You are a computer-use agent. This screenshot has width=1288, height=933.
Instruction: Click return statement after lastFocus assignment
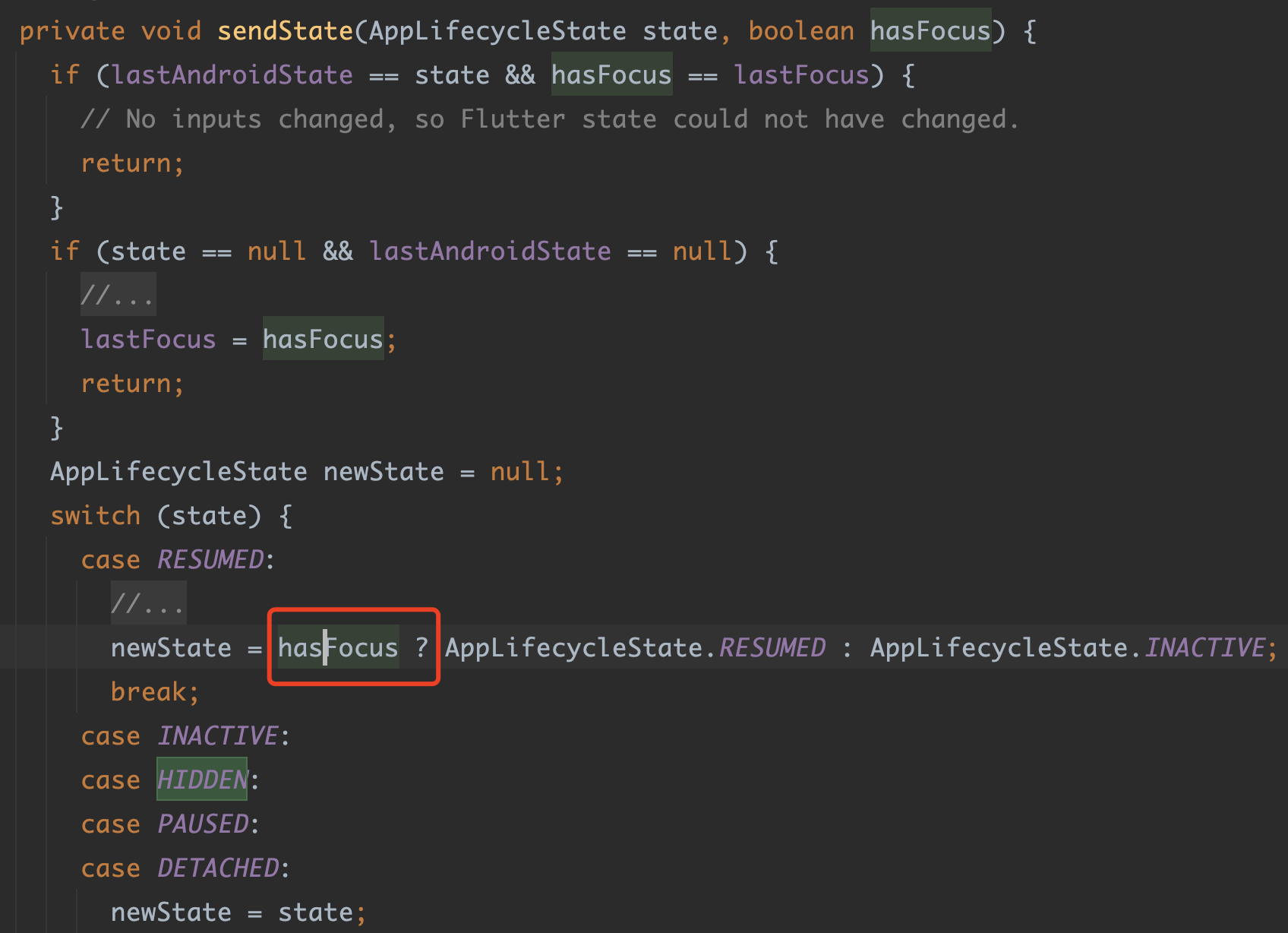click(132, 384)
